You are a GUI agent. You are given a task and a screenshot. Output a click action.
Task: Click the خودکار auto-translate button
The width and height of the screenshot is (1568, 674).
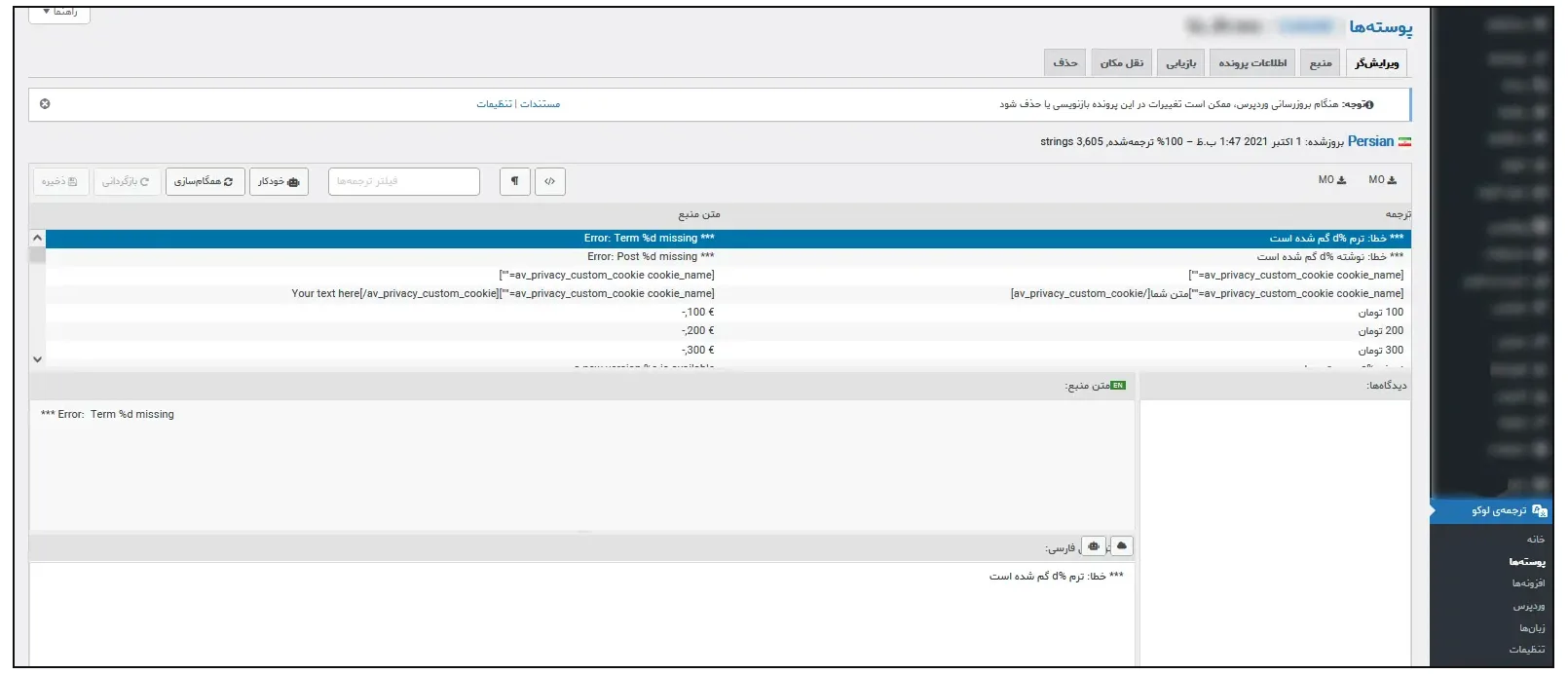pos(279,181)
